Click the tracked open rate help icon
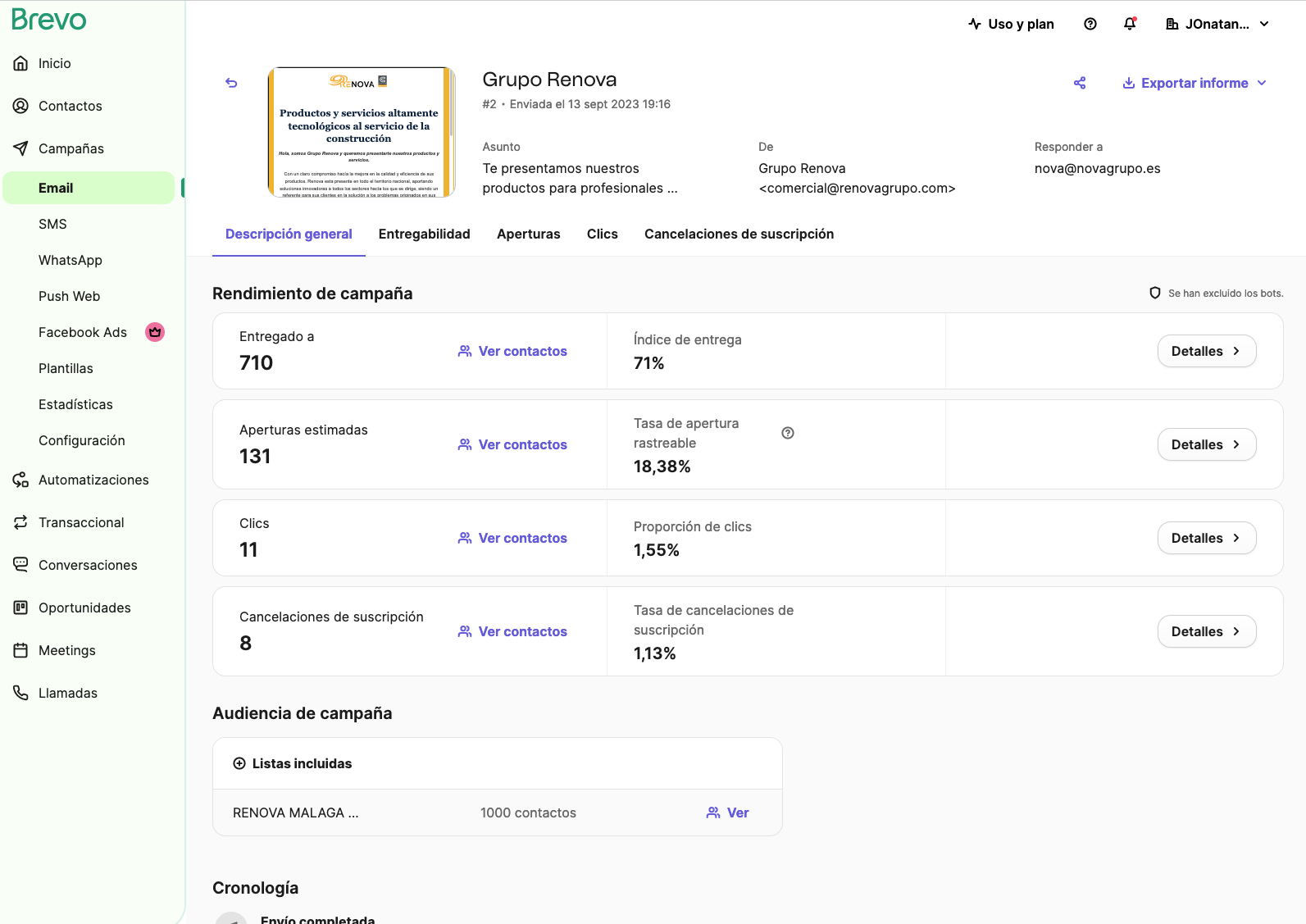 pyautogui.click(x=788, y=433)
